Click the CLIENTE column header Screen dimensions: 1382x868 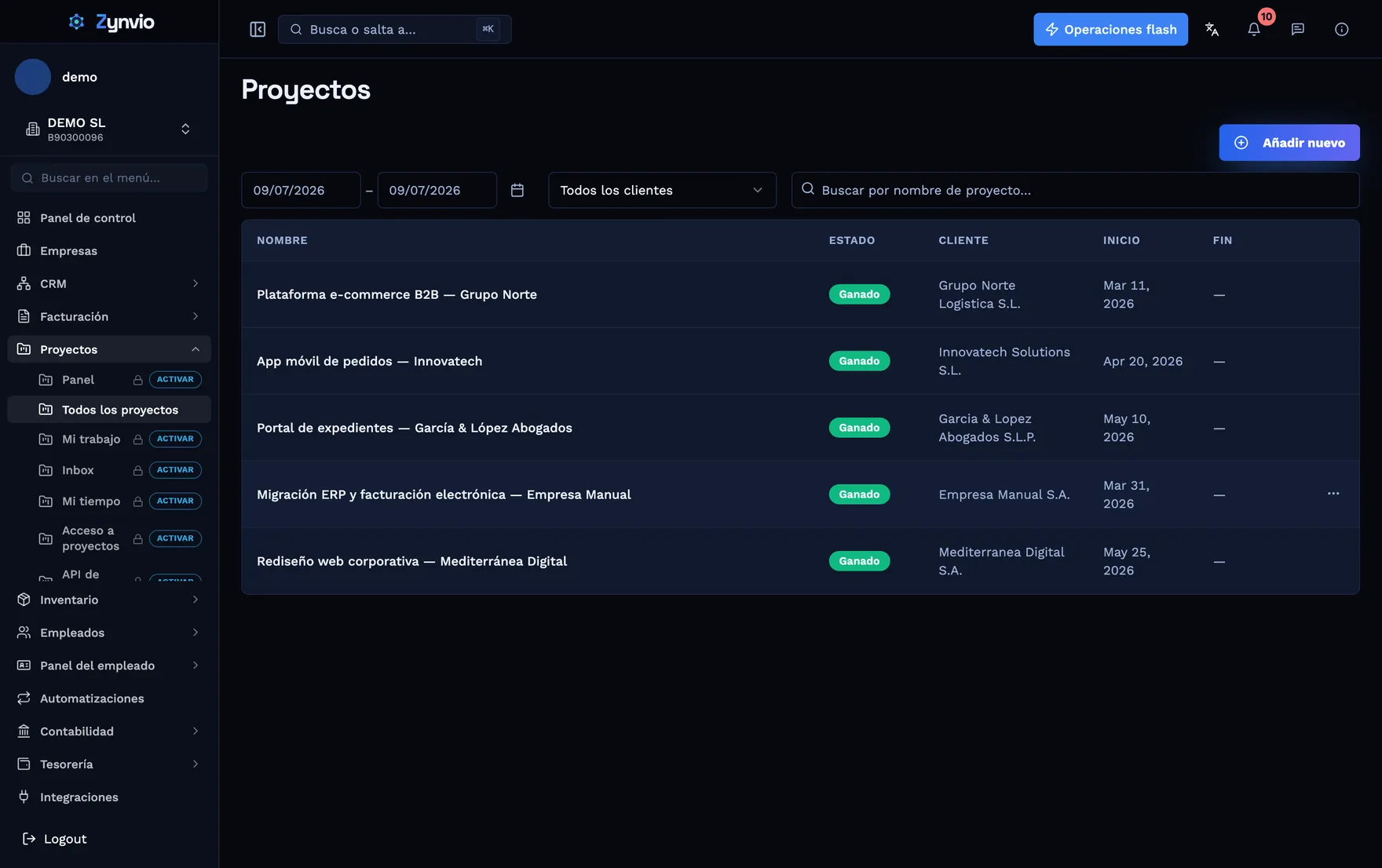[x=963, y=240]
